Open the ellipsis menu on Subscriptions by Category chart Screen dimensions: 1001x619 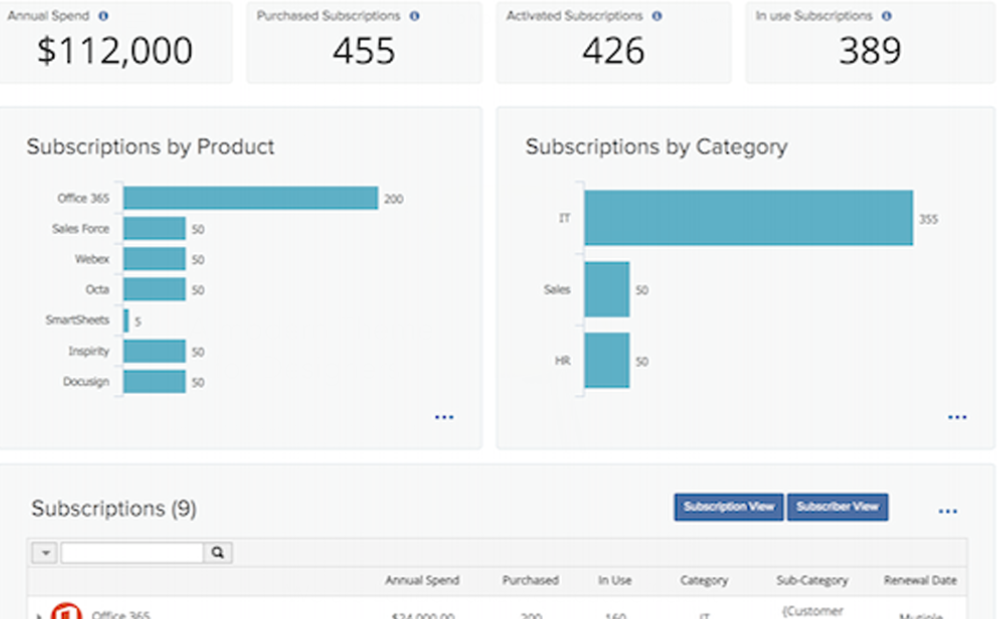tap(957, 417)
